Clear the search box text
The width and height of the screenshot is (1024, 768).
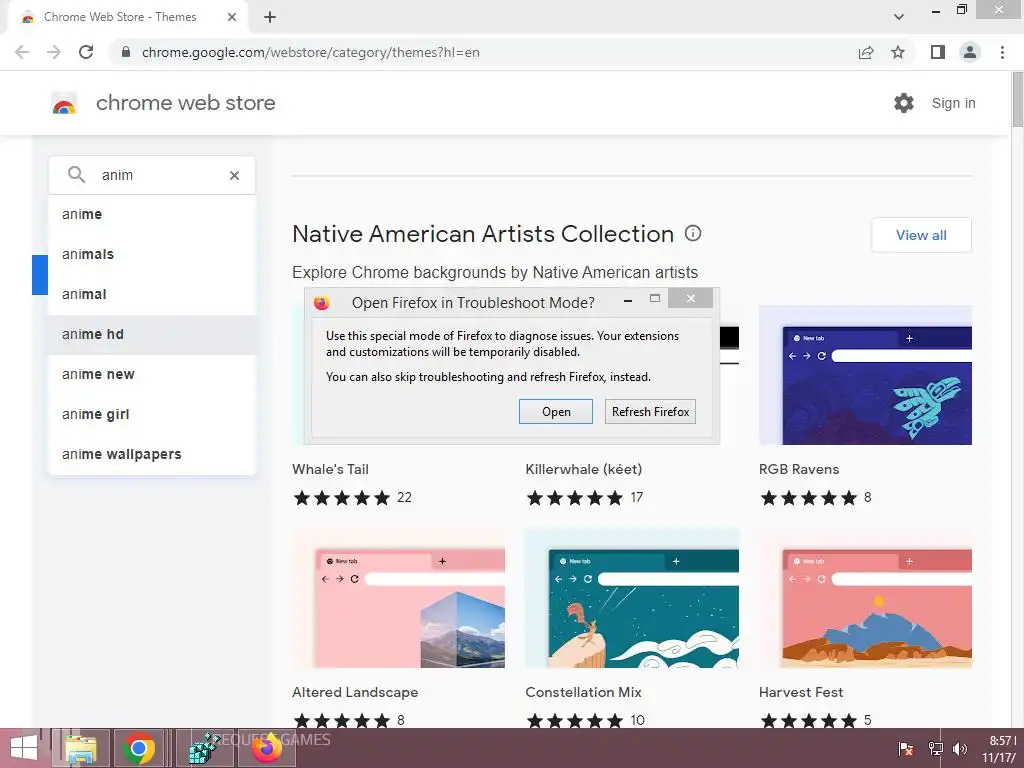(x=234, y=175)
